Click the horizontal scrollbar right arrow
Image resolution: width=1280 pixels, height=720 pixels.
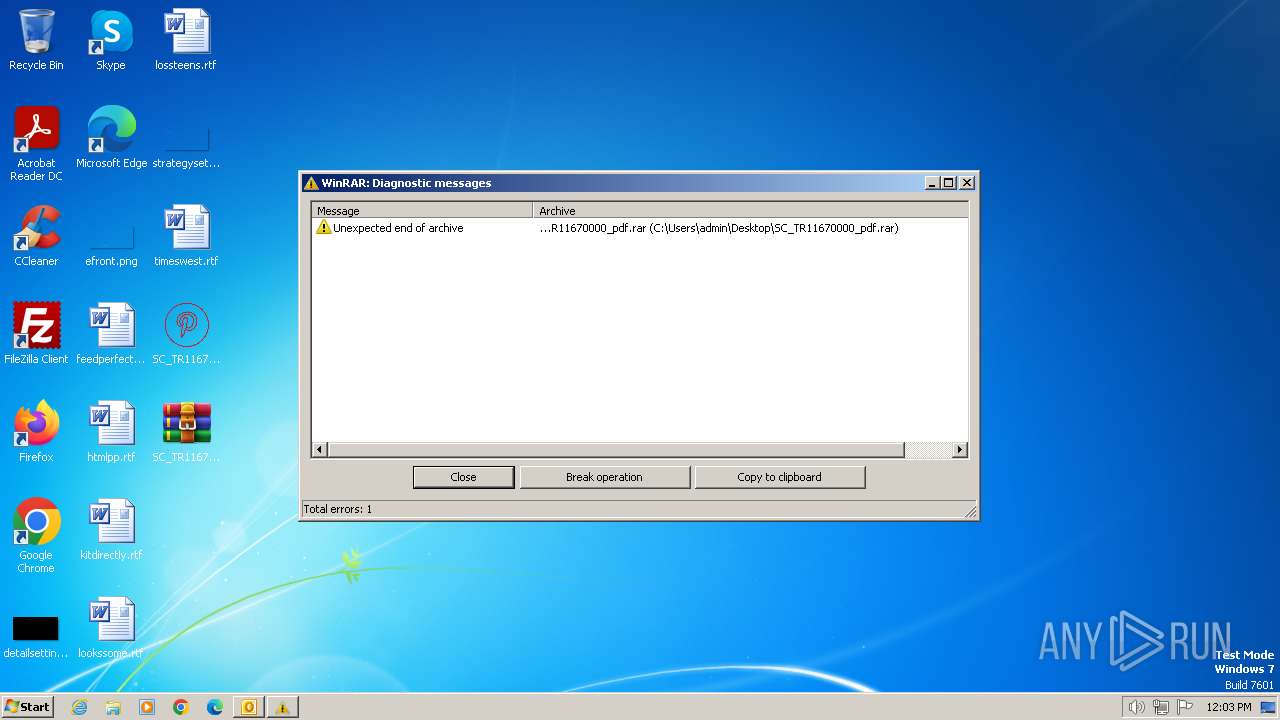[960, 450]
